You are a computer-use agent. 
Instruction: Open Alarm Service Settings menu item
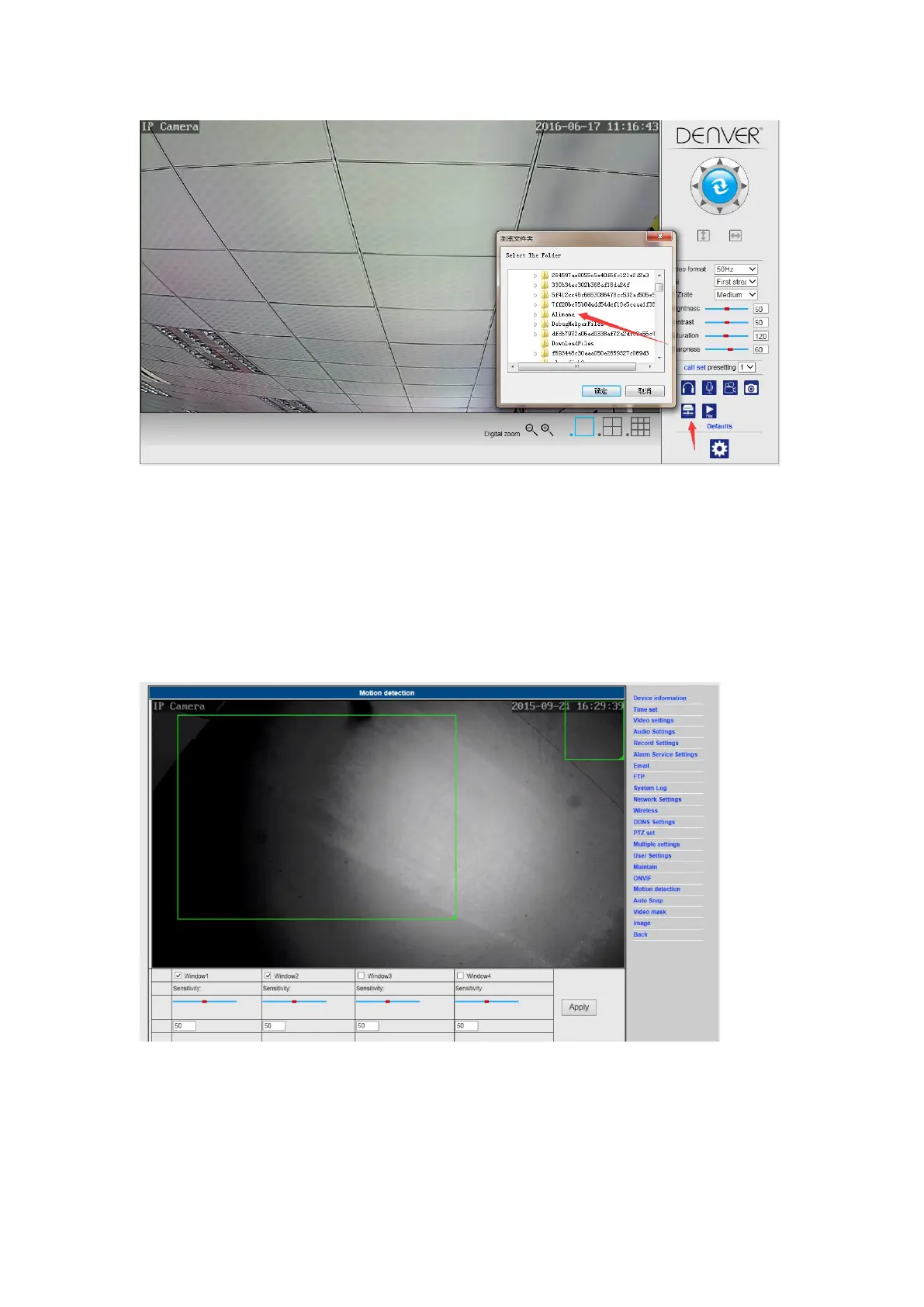tap(665, 754)
